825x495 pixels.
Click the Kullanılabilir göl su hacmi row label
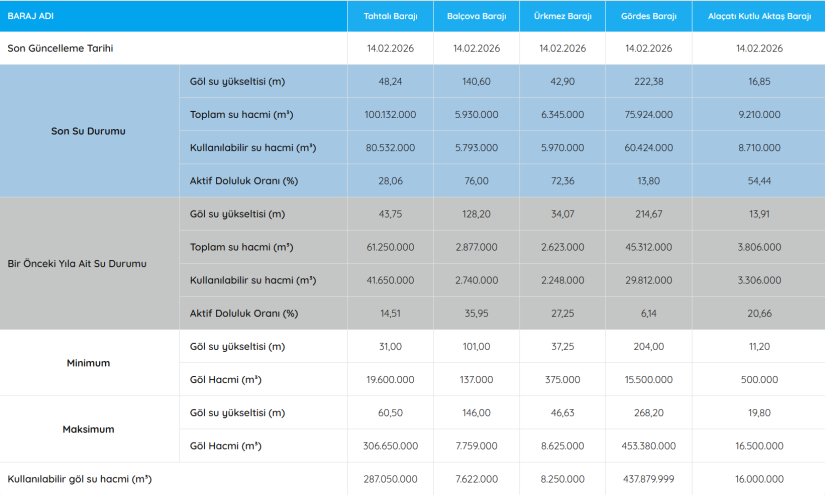click(x=79, y=479)
